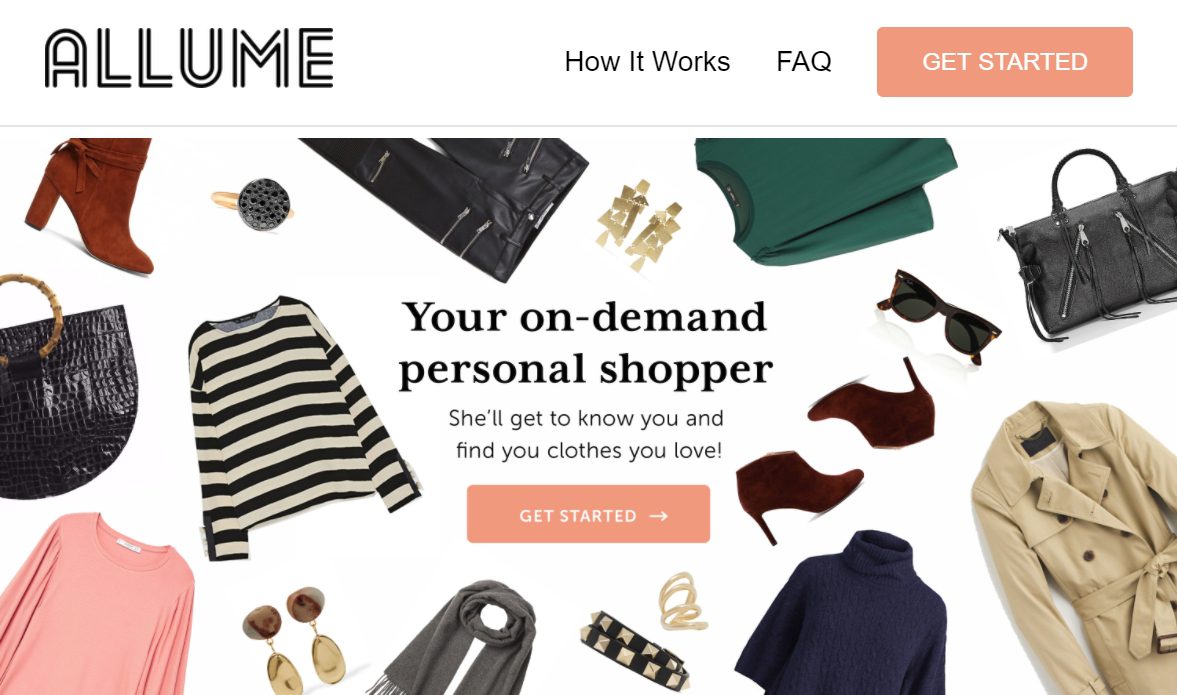Click the rust suede ankle boot image

pyautogui.click(x=90, y=205)
